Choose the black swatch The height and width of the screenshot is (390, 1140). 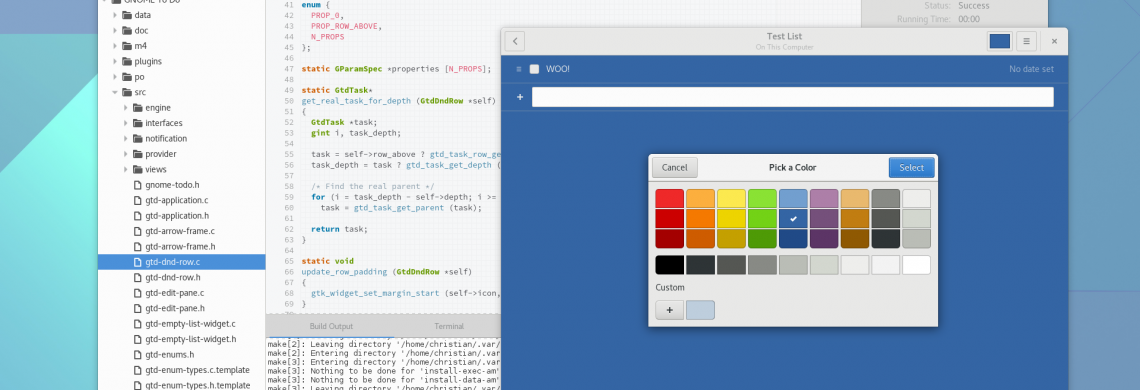pyautogui.click(x=670, y=265)
